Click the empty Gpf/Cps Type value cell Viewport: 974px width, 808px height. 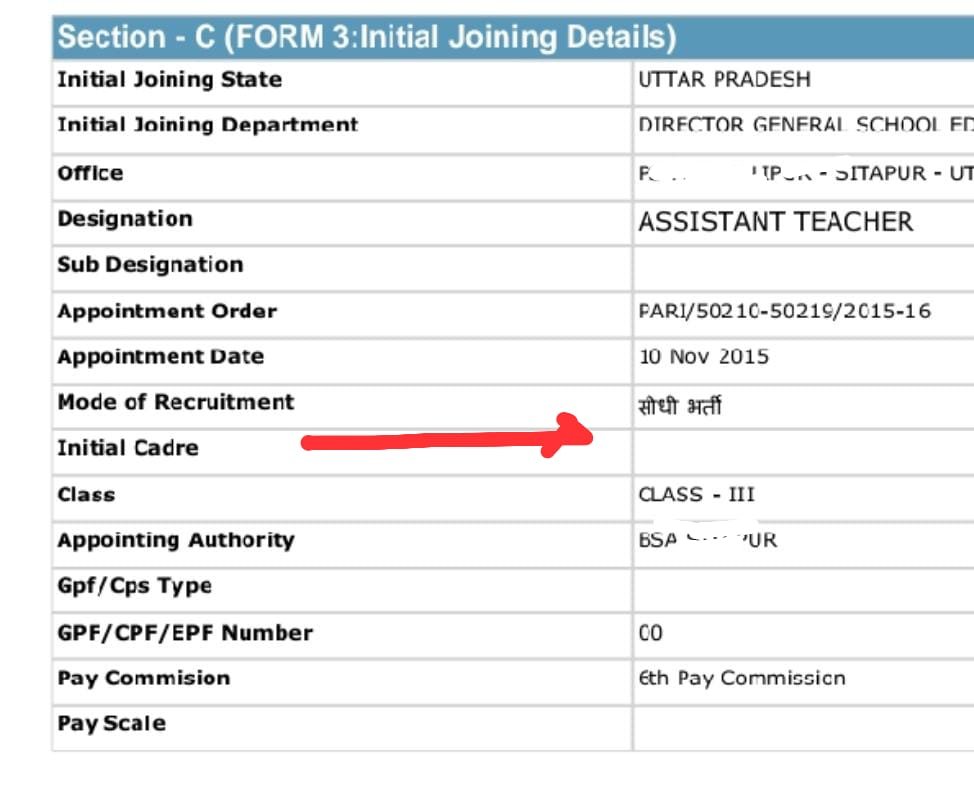pyautogui.click(x=804, y=590)
